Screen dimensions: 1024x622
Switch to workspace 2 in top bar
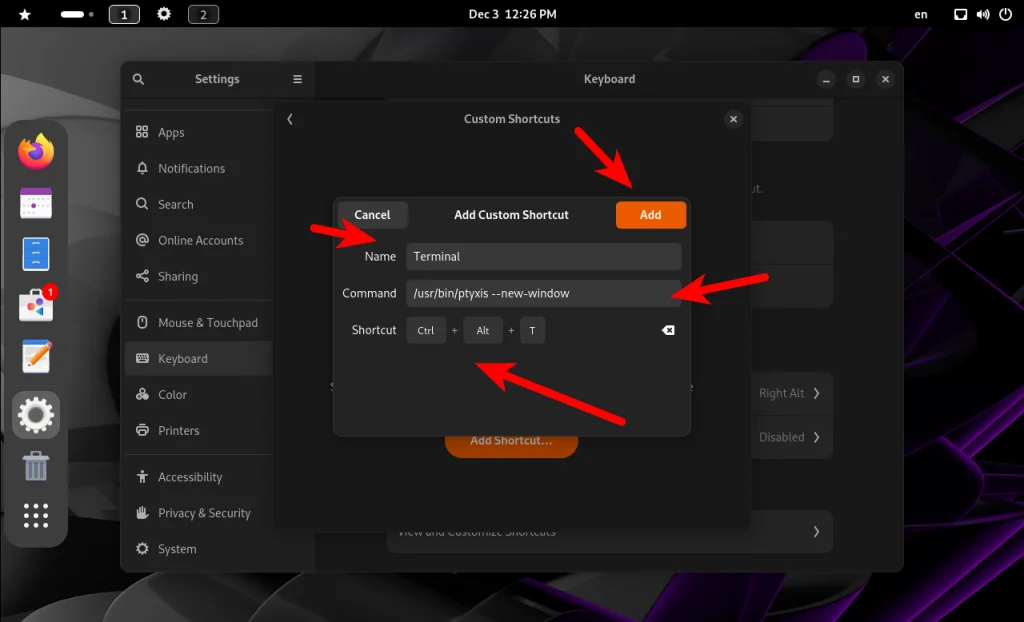[203, 14]
